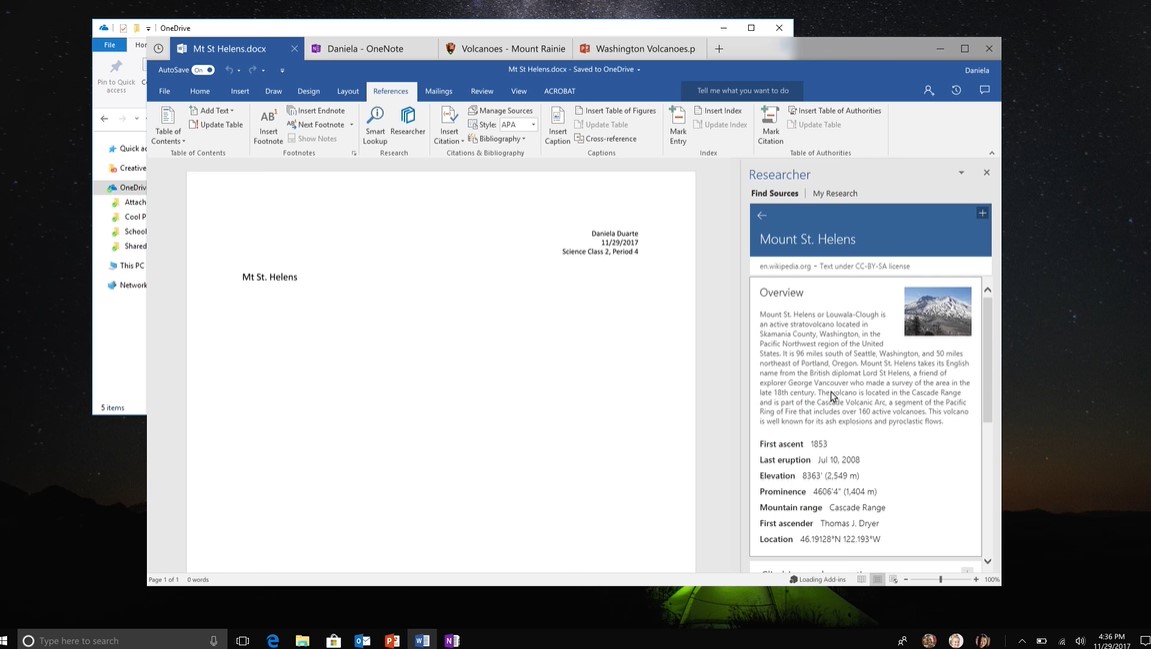This screenshot has width=1151, height=649.
Task: Open the File menu in Word
Action: pyautogui.click(x=164, y=91)
